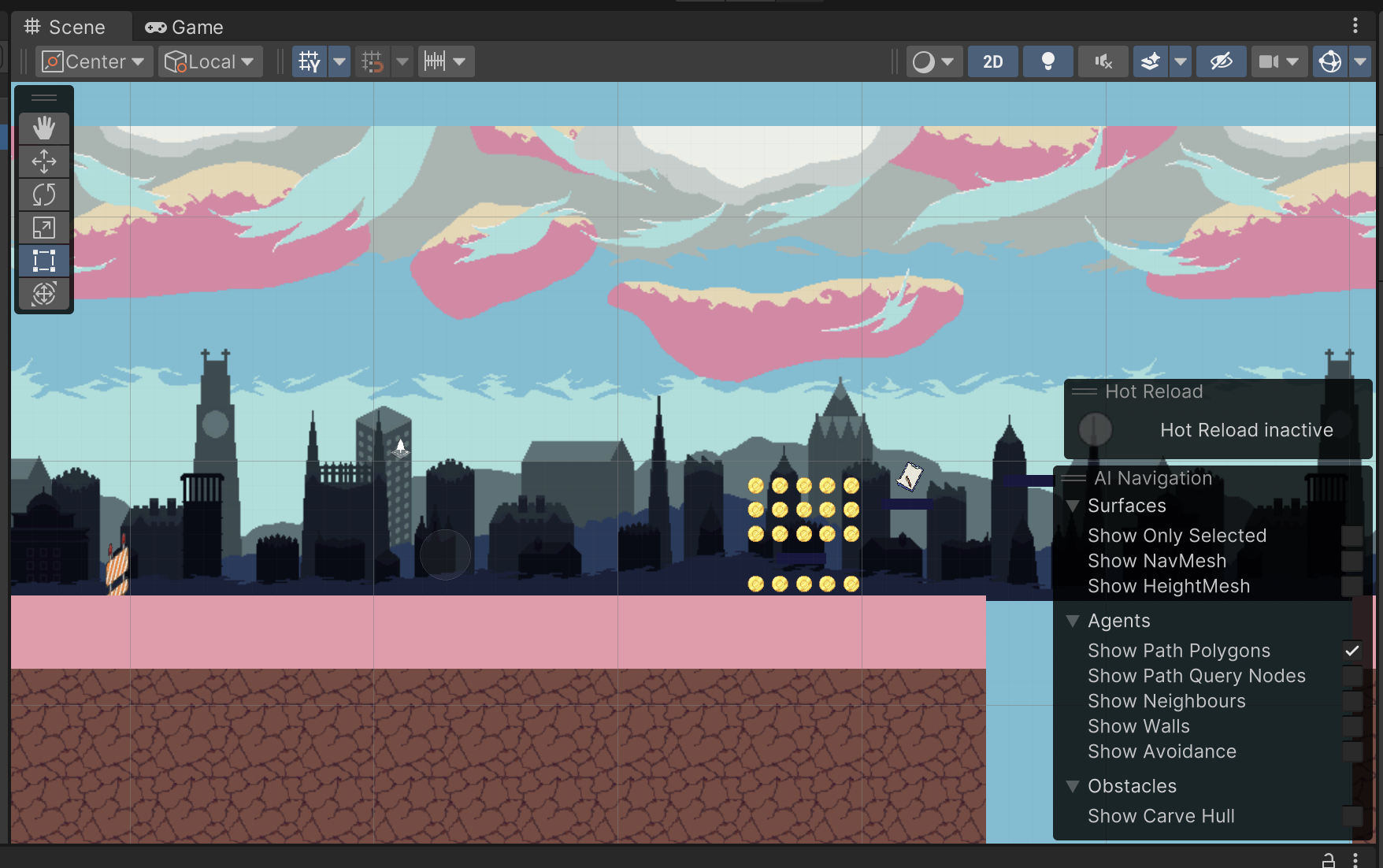Toggle hidden objects scene visibility
This screenshot has height=868, width=1383.
coord(1221,61)
